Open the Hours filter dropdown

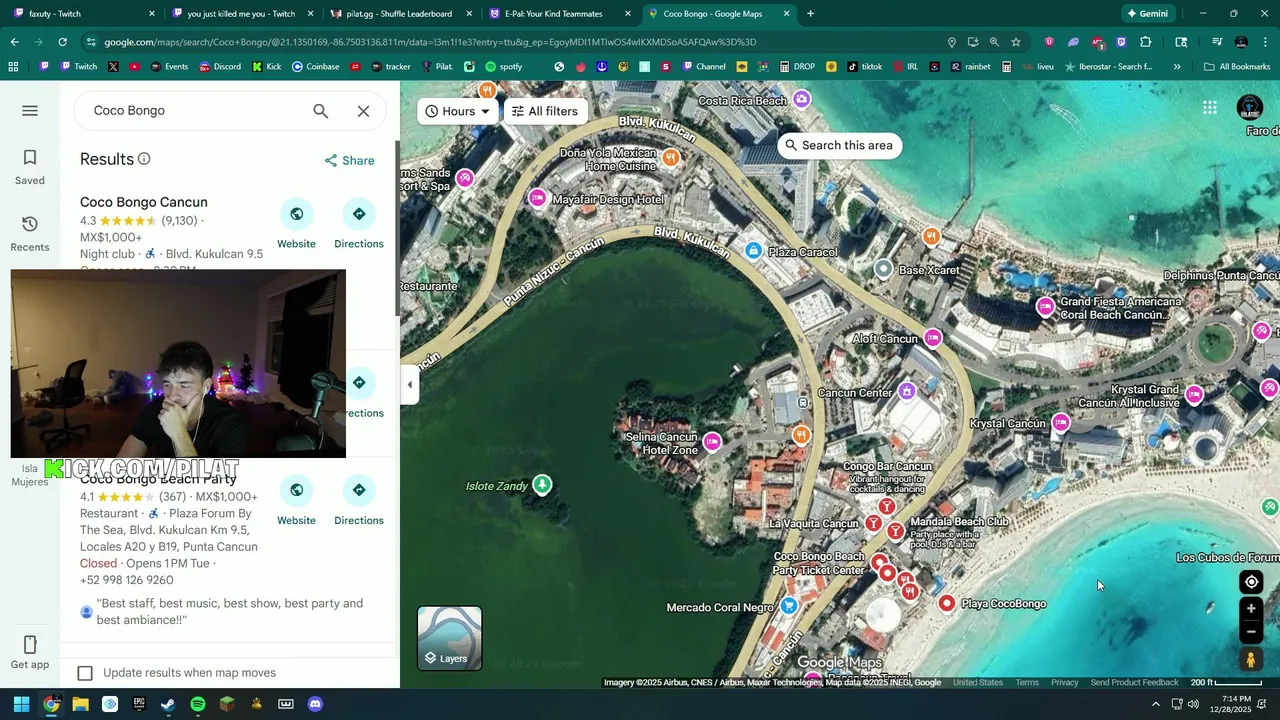[458, 111]
